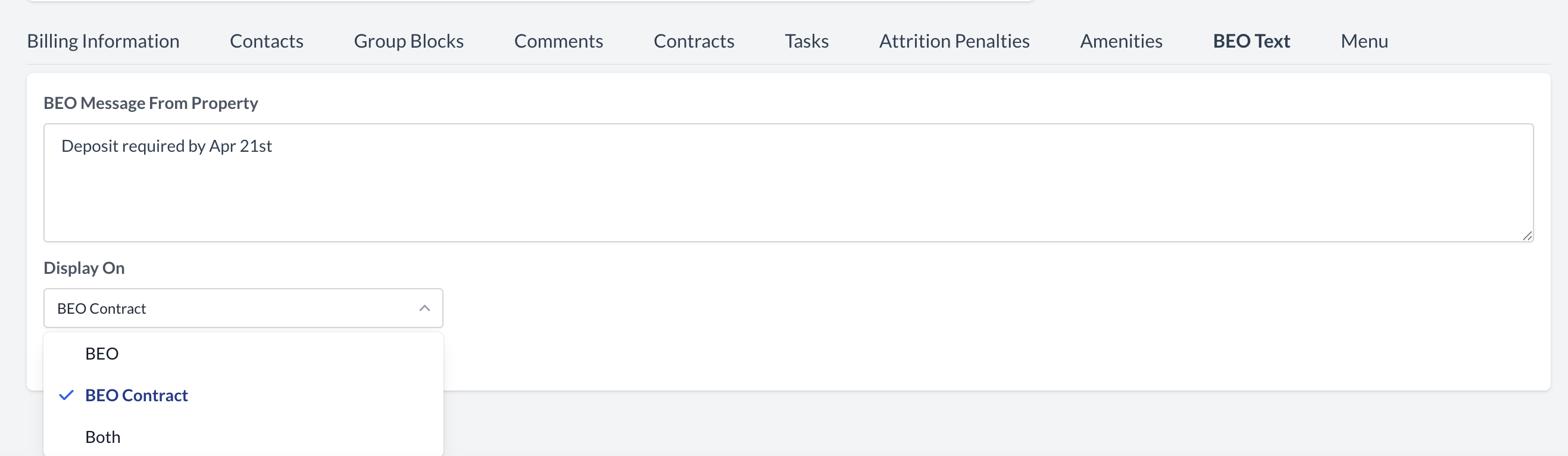Viewport: 1568px width, 456px height.
Task: Open the Amenities tab
Action: click(1120, 41)
